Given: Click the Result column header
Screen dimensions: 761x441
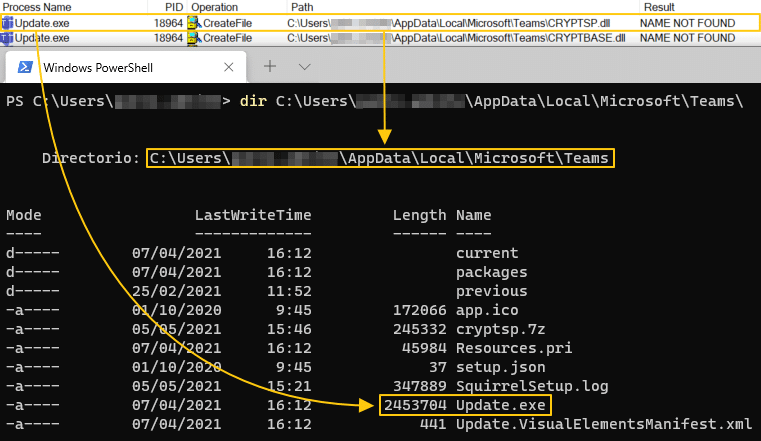Looking at the screenshot, I should (659, 7).
